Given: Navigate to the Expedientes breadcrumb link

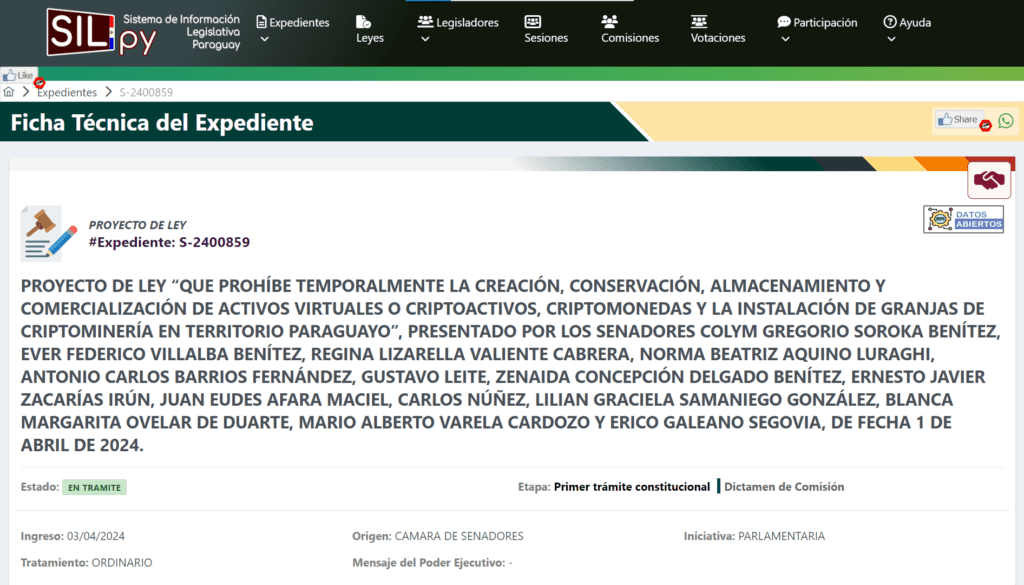Looking at the screenshot, I should tap(67, 92).
